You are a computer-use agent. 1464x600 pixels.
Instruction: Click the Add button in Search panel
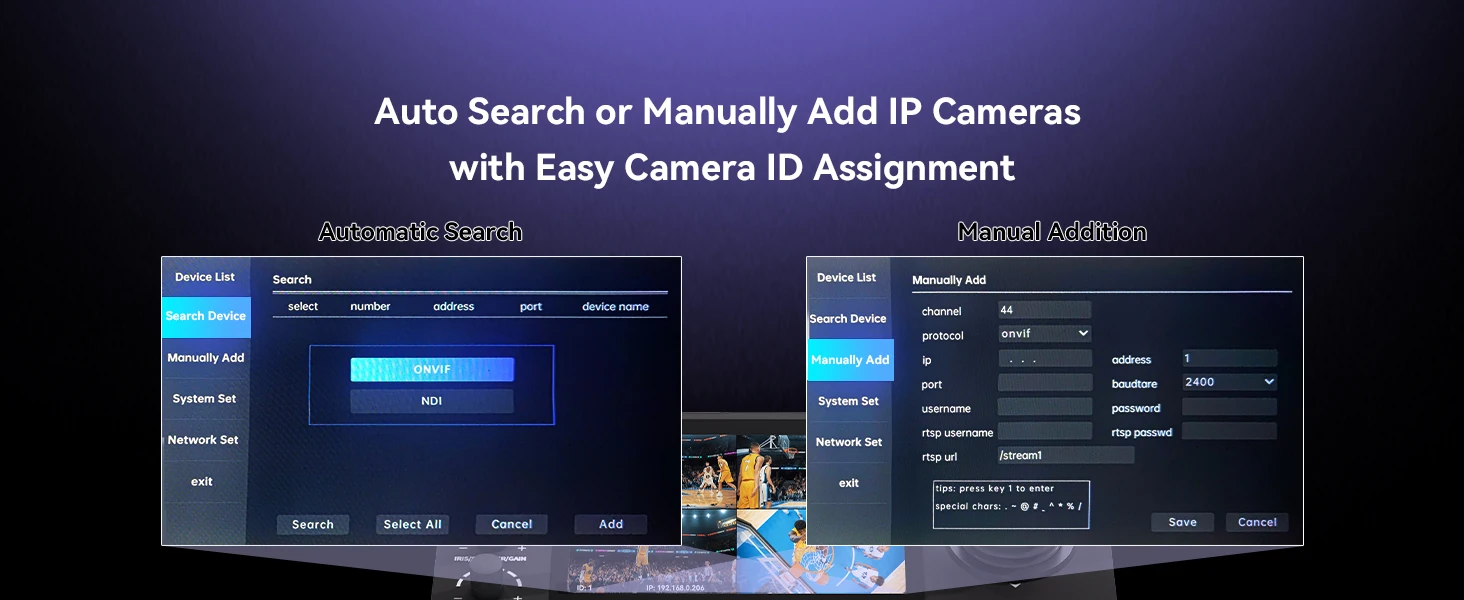(x=610, y=524)
